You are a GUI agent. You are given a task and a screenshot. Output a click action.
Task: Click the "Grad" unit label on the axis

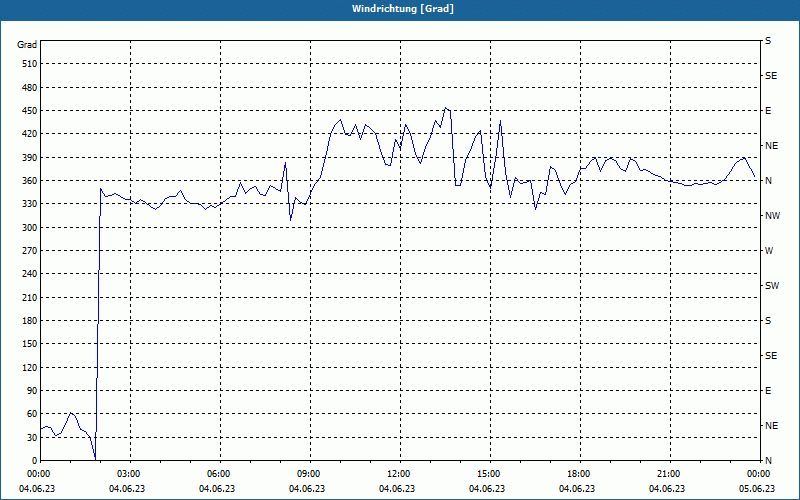27,45
